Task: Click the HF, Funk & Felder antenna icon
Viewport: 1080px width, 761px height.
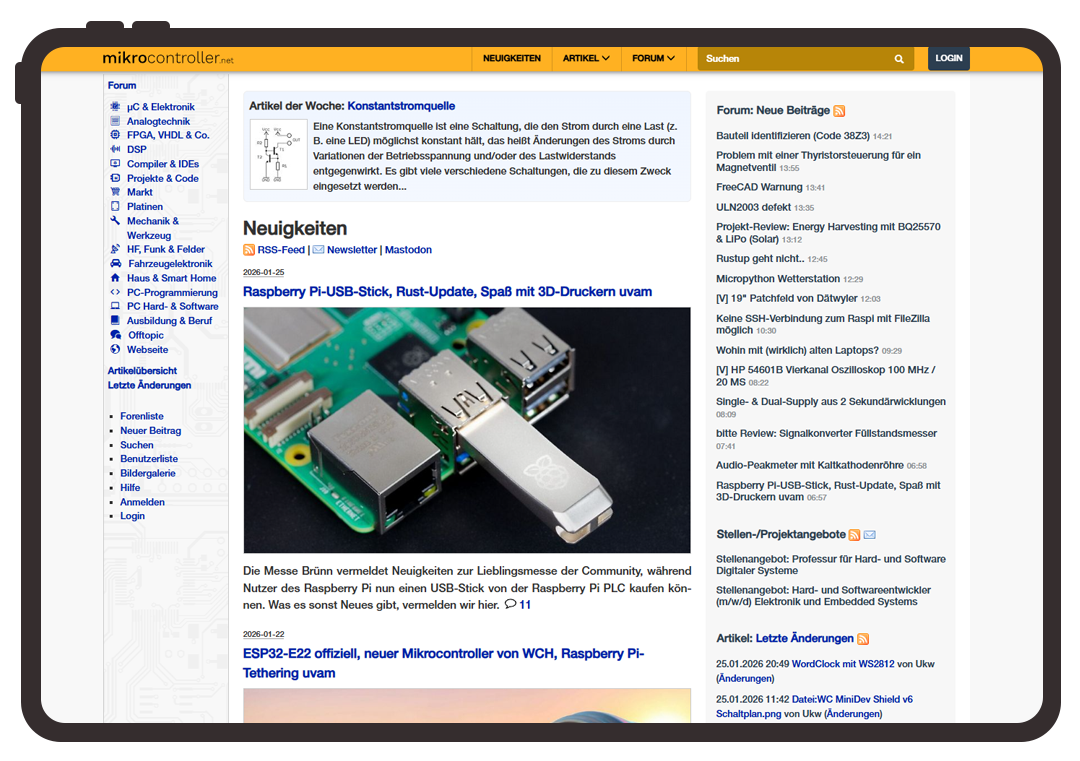Action: (115, 249)
